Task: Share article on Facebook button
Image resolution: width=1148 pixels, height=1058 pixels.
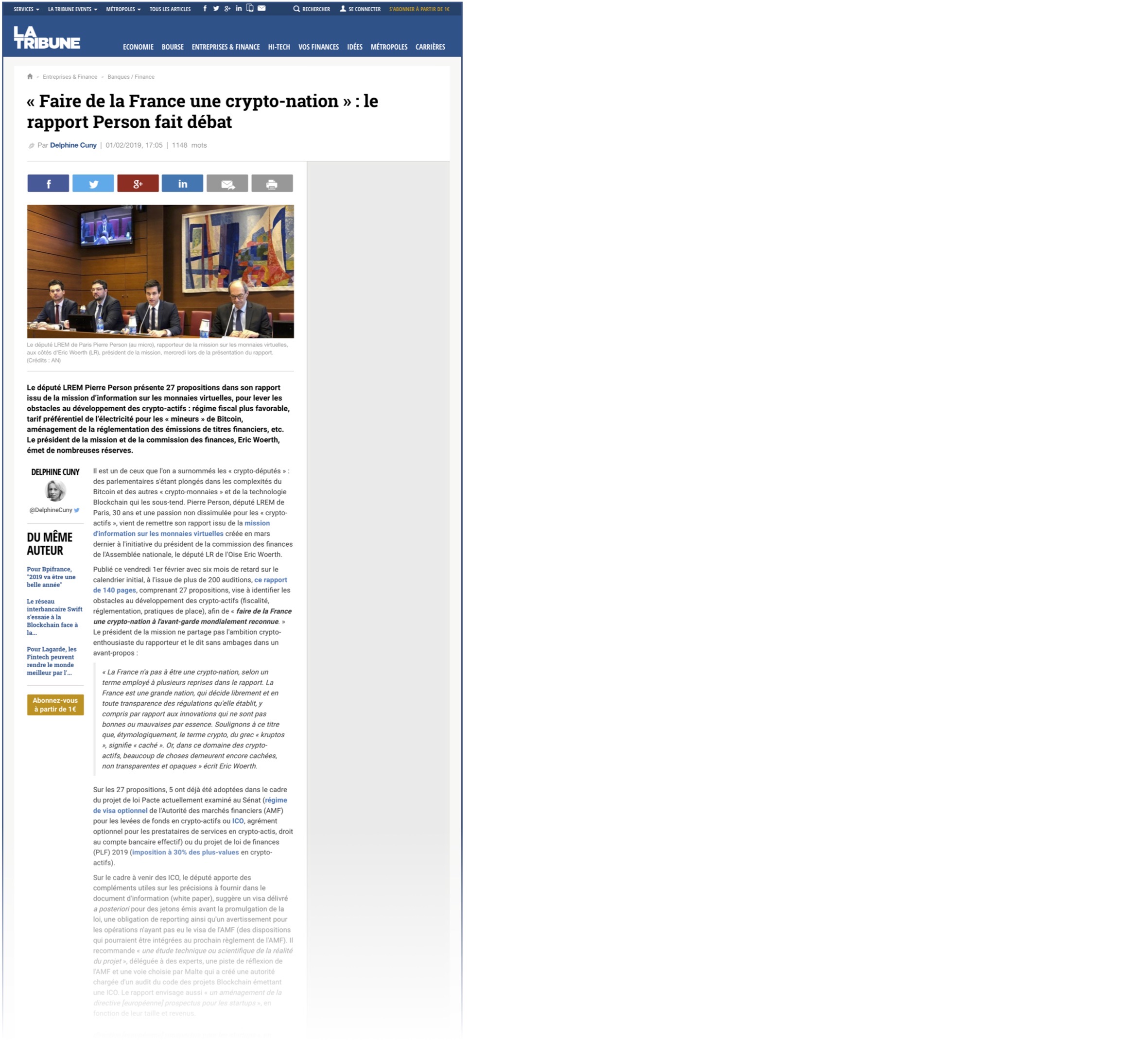Action: click(48, 183)
